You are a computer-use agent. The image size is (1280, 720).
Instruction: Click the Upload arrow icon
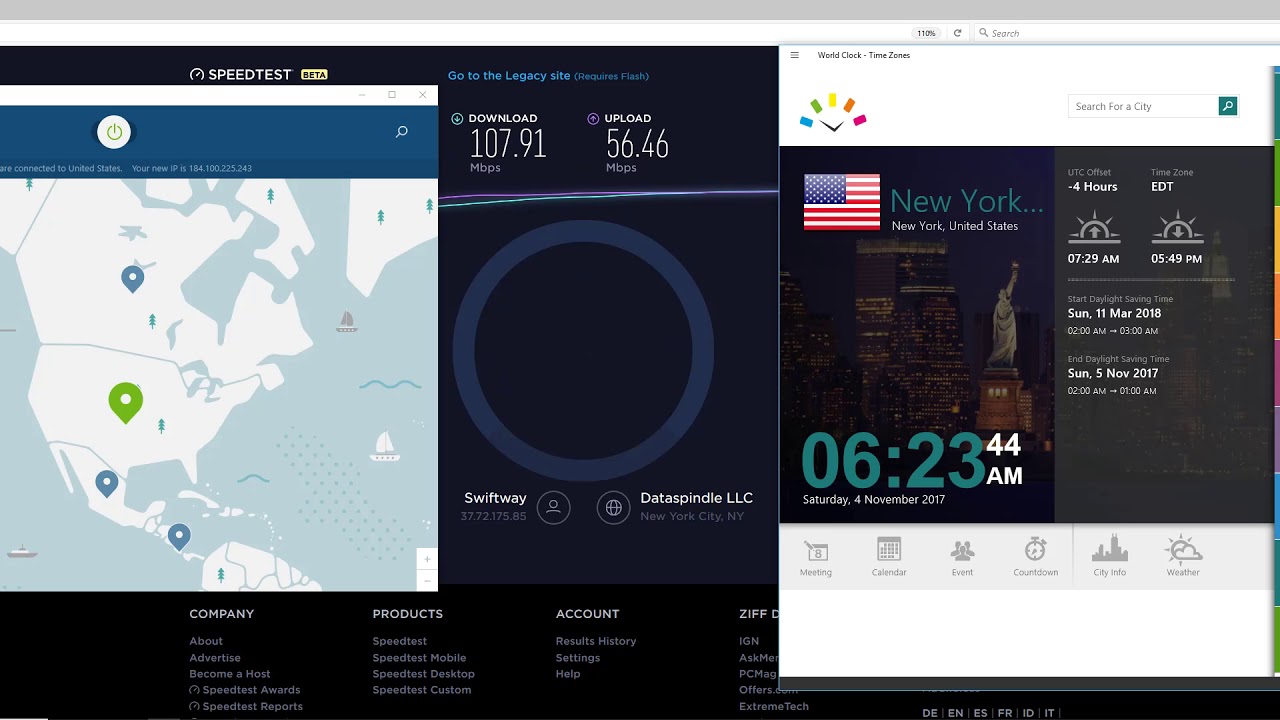593,118
